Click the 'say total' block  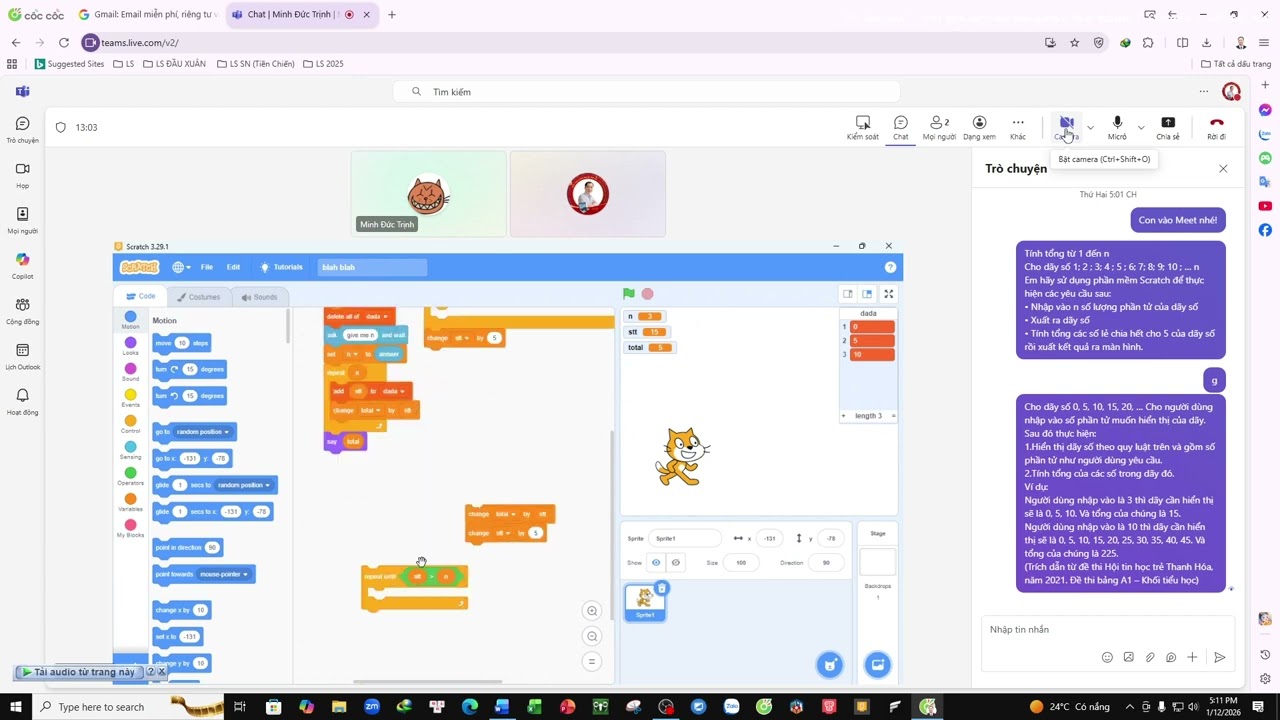[346, 441]
